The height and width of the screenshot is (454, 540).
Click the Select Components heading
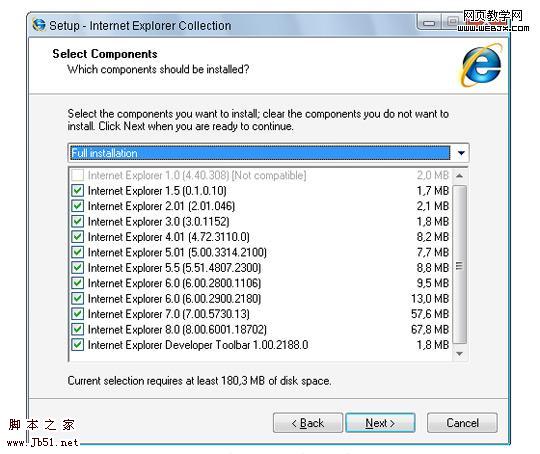105,54
